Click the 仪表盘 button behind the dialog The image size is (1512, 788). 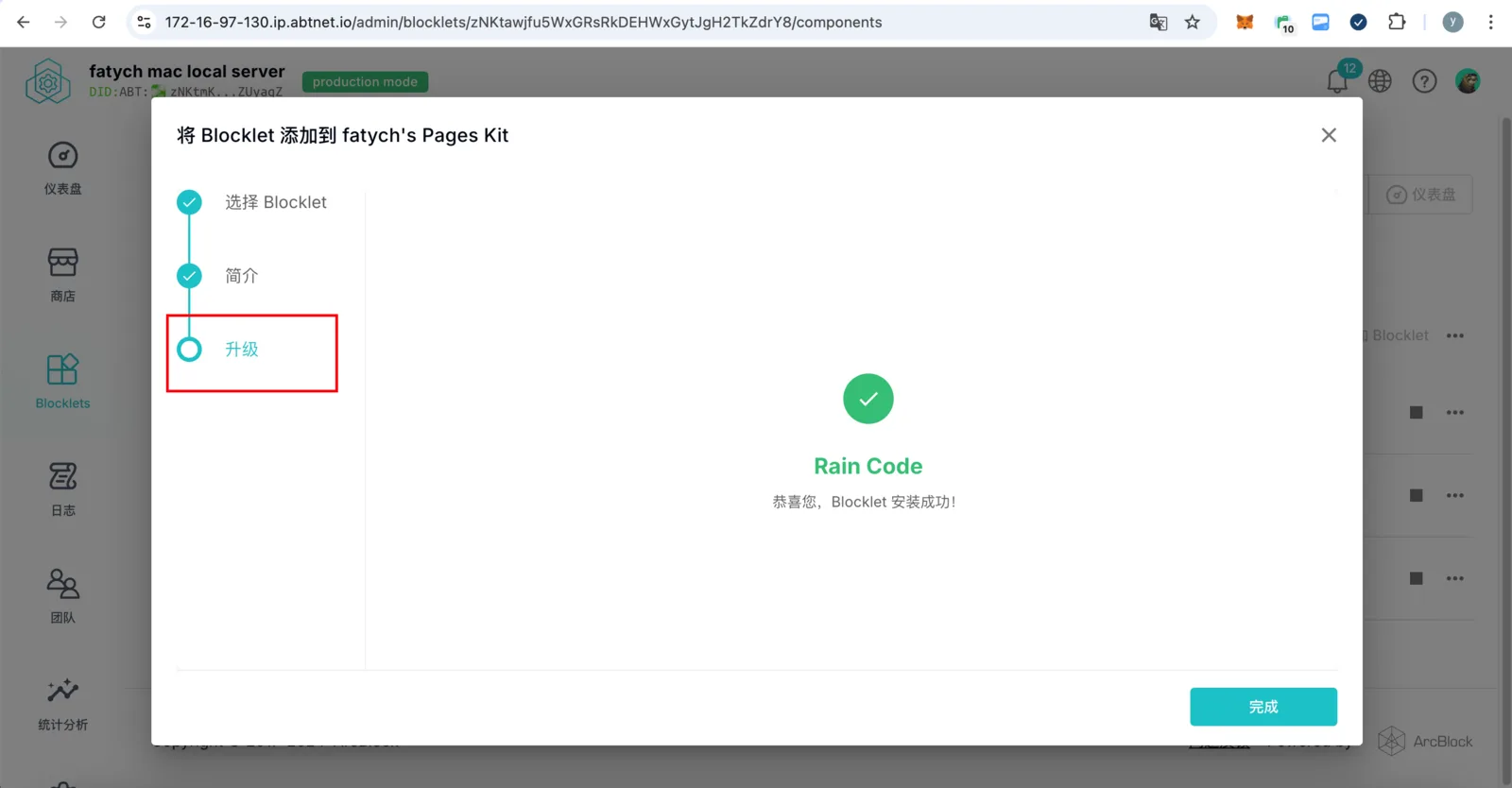pos(1420,195)
